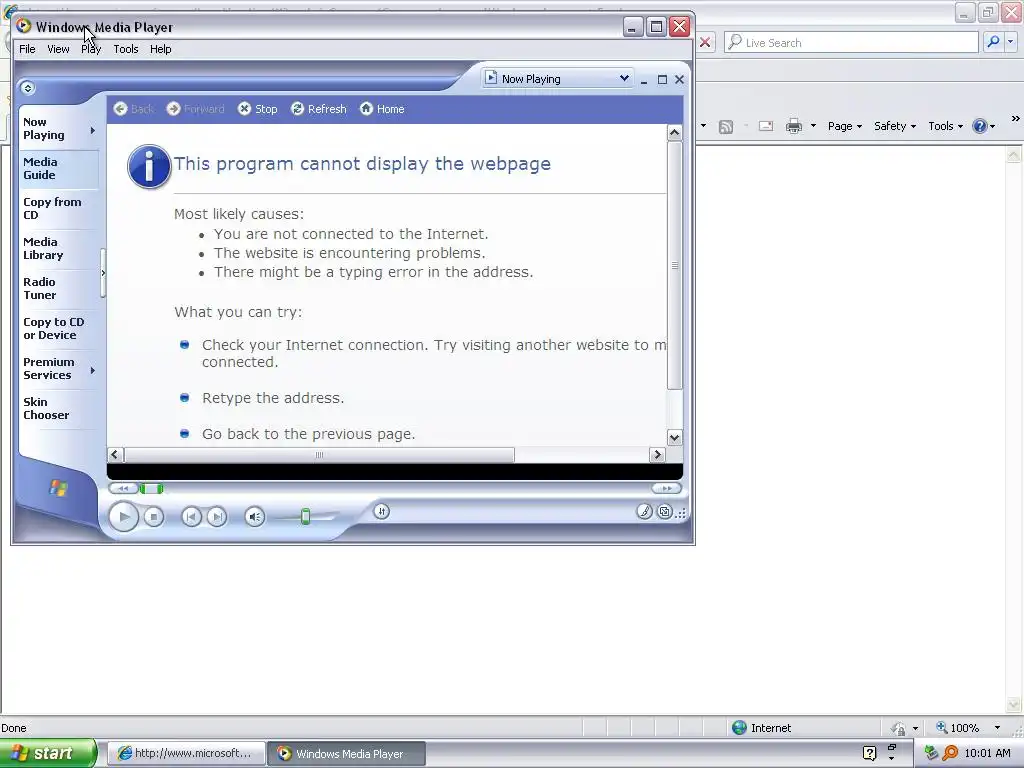Click the Internet security zone in status bar
The width and height of the screenshot is (1024, 768).
pyautogui.click(x=761, y=728)
